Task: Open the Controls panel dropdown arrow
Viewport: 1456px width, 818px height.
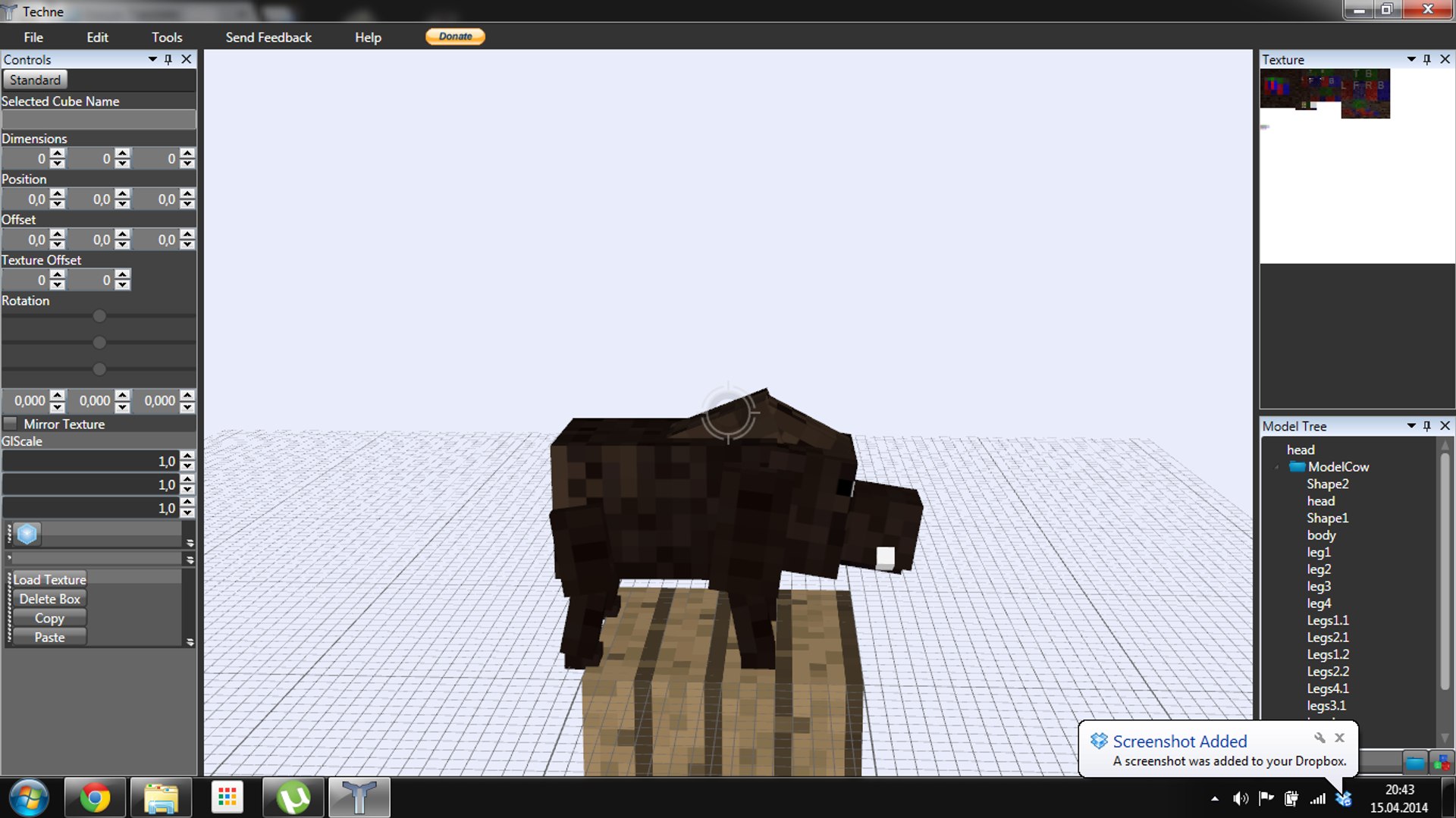Action: [x=152, y=59]
